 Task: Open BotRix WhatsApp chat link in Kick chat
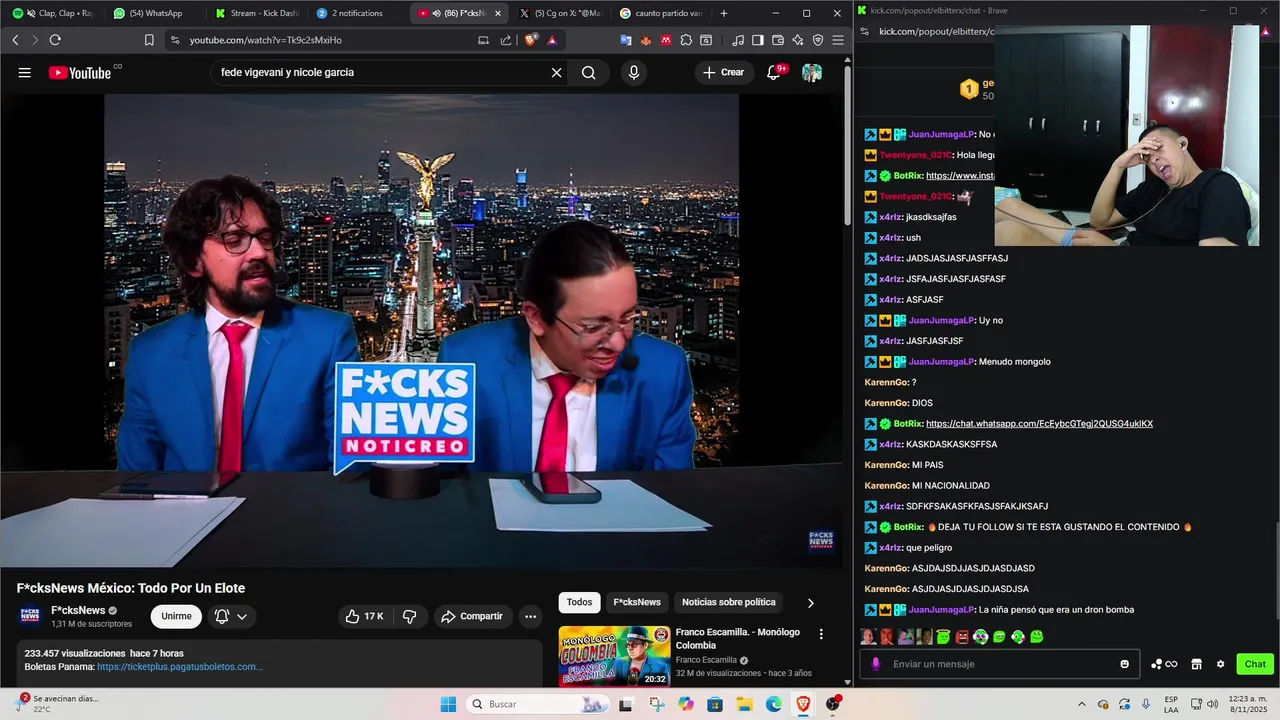click(1039, 424)
